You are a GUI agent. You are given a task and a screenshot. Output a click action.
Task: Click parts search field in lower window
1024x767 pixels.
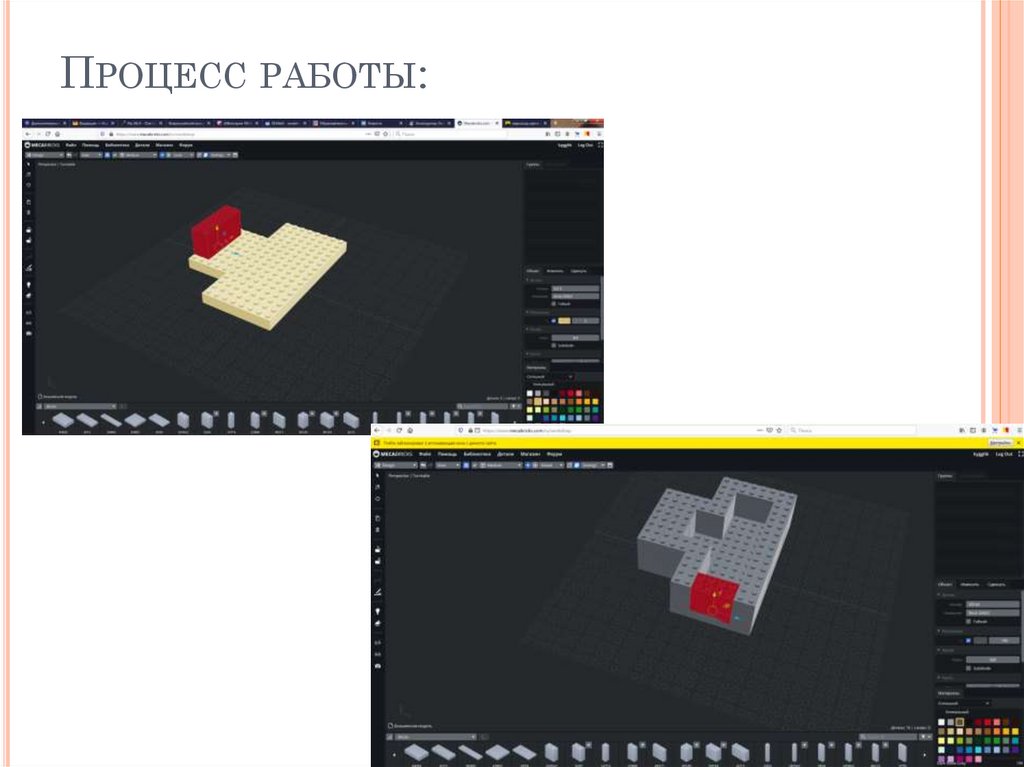point(889,737)
